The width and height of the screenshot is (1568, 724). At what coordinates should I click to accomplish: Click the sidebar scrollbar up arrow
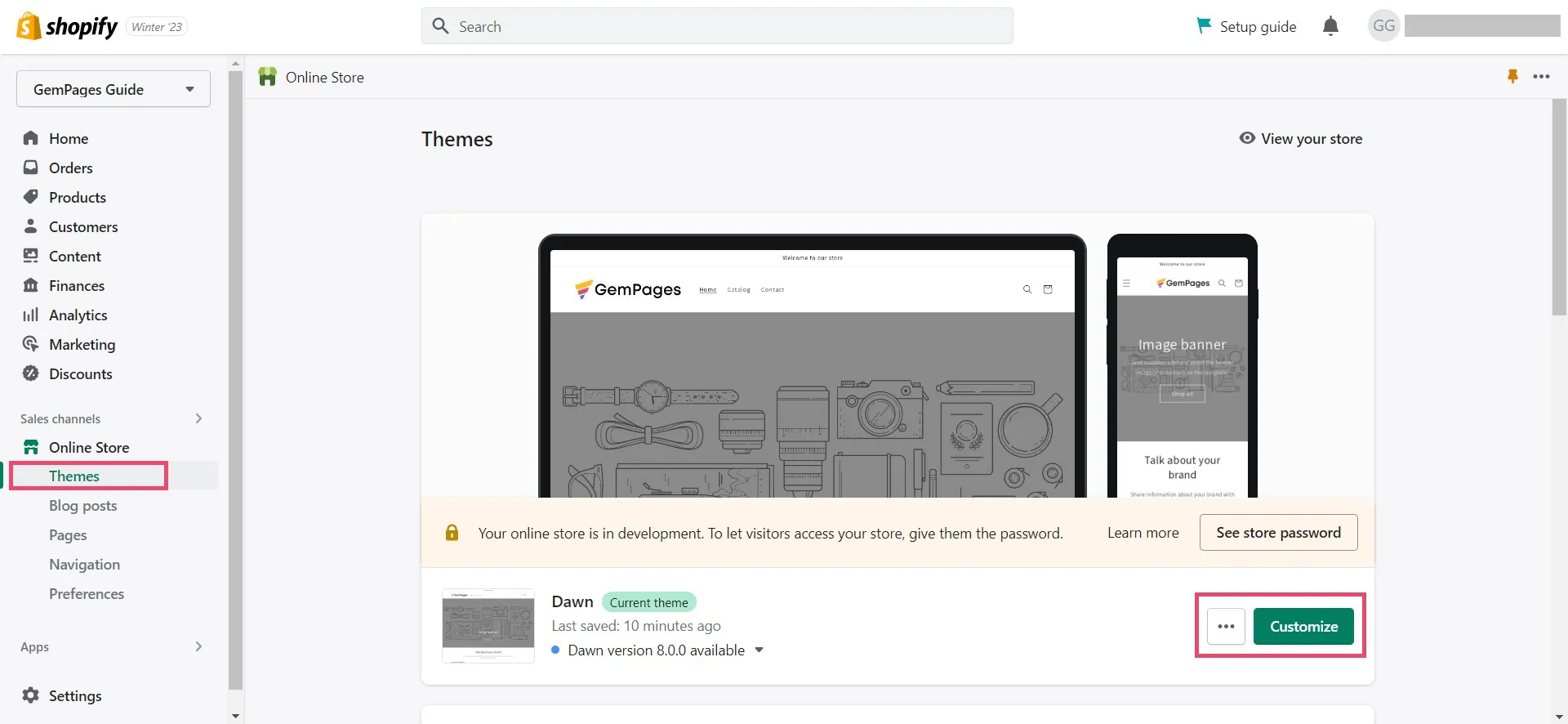pos(235,63)
